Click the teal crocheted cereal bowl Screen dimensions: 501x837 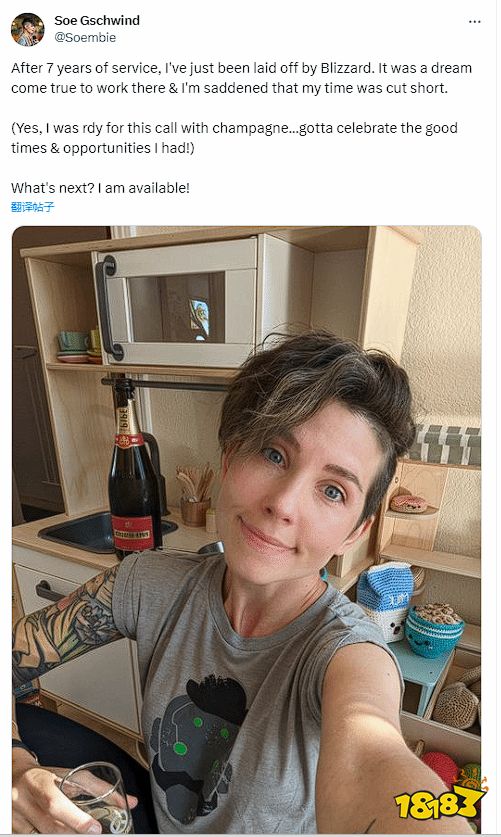(x=434, y=630)
